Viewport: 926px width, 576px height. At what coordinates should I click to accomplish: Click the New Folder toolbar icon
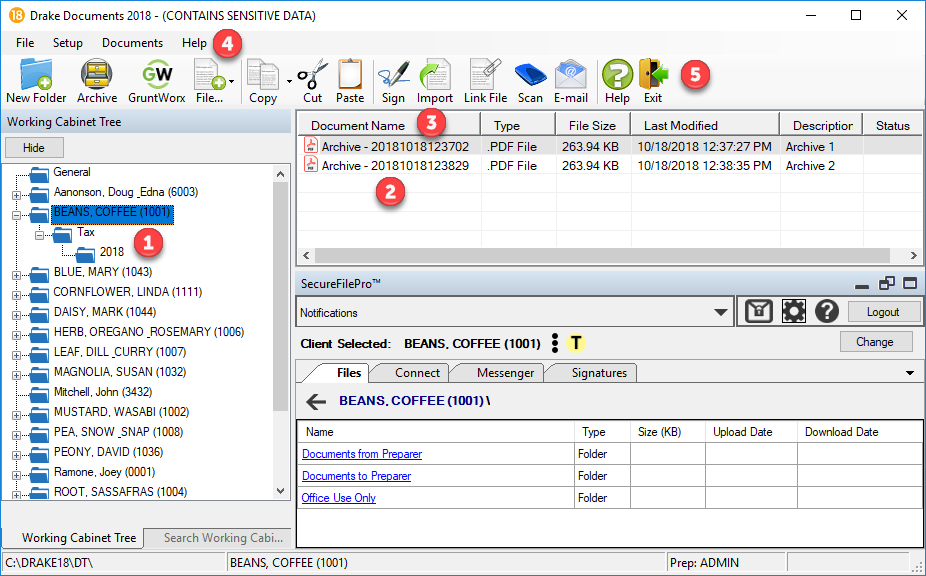36,82
